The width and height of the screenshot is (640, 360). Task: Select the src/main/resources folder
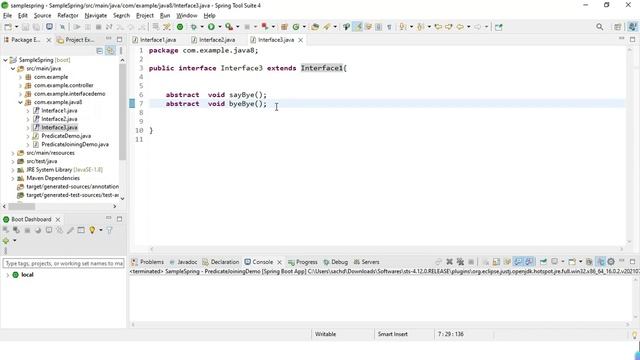(50, 153)
